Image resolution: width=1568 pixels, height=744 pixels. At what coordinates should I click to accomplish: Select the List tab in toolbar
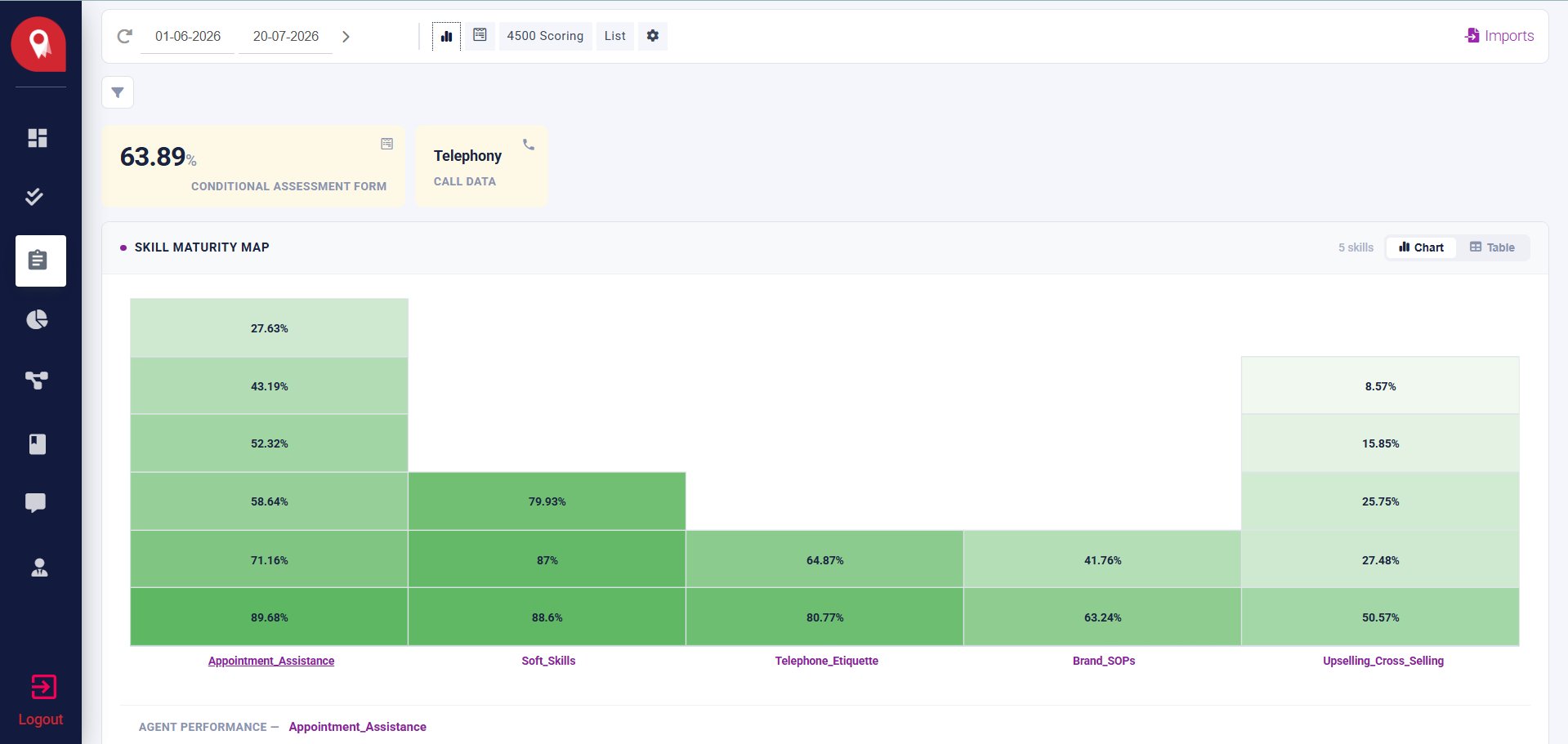coord(615,36)
